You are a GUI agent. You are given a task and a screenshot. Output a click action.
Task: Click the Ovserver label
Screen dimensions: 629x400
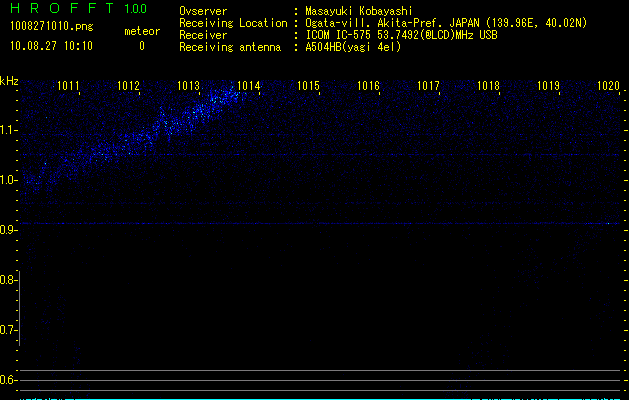203,11
